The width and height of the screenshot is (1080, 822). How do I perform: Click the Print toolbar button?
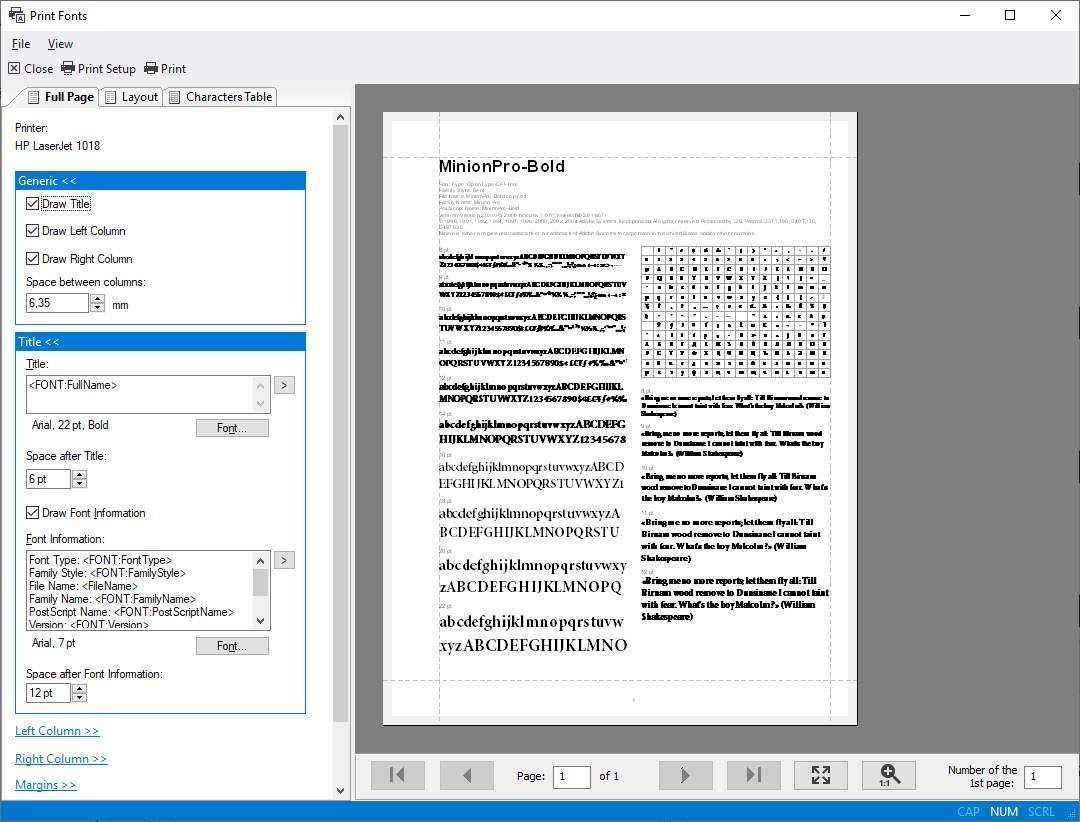point(165,68)
